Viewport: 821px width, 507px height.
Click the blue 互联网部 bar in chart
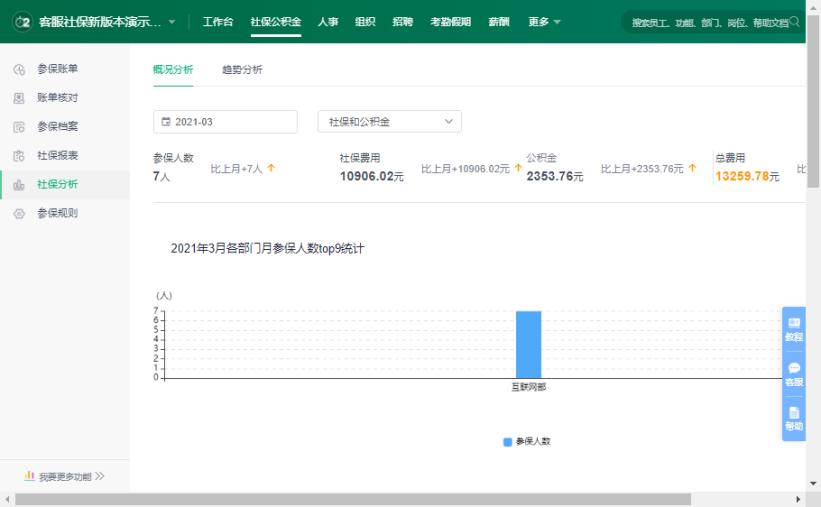tap(528, 344)
